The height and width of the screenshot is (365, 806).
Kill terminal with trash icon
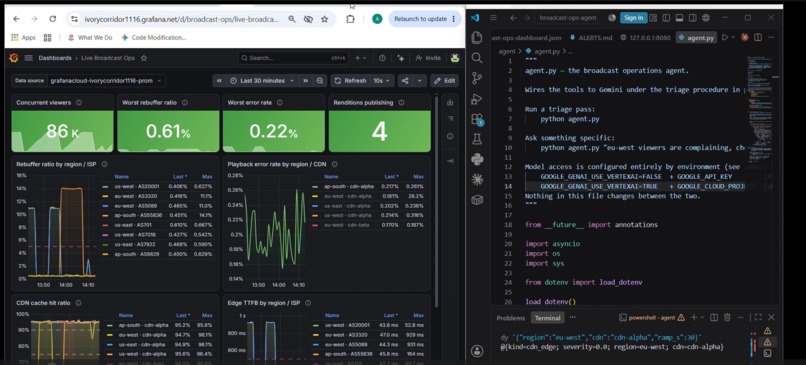(727, 318)
